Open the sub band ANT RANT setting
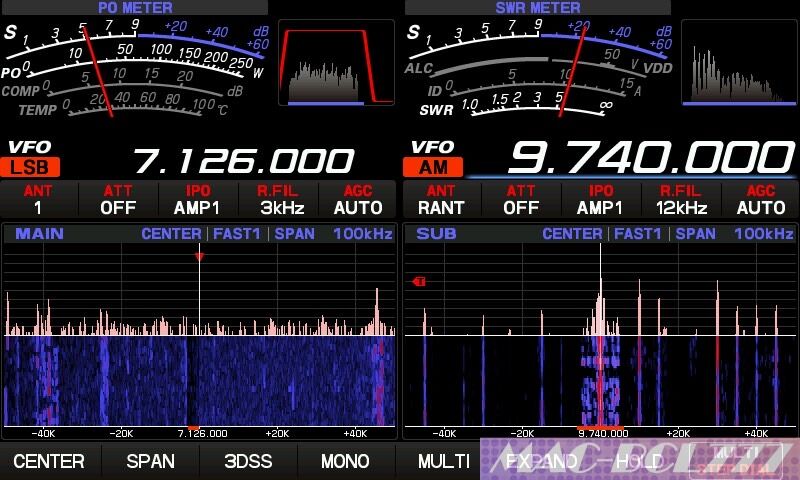 (441, 199)
